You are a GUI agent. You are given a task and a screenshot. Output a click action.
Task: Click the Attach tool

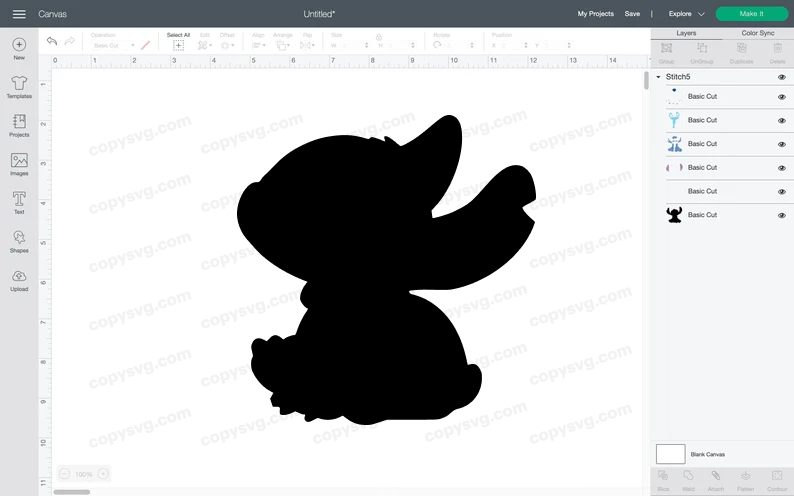(x=716, y=481)
